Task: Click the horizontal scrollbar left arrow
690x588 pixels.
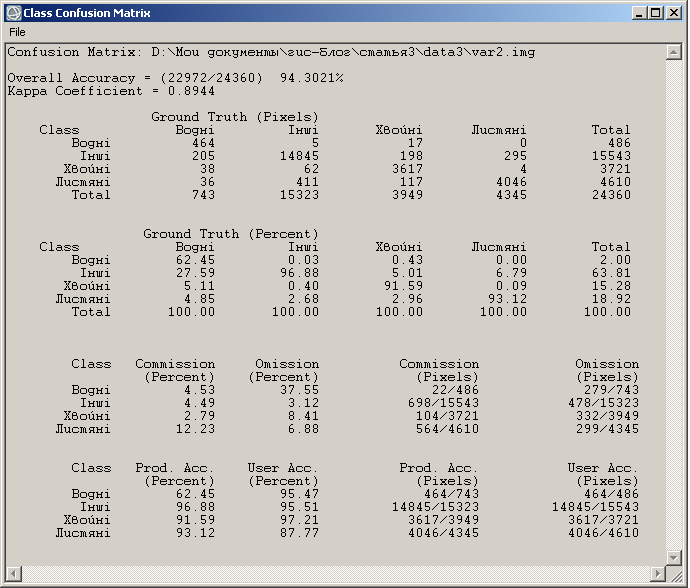Action: click(x=12, y=575)
